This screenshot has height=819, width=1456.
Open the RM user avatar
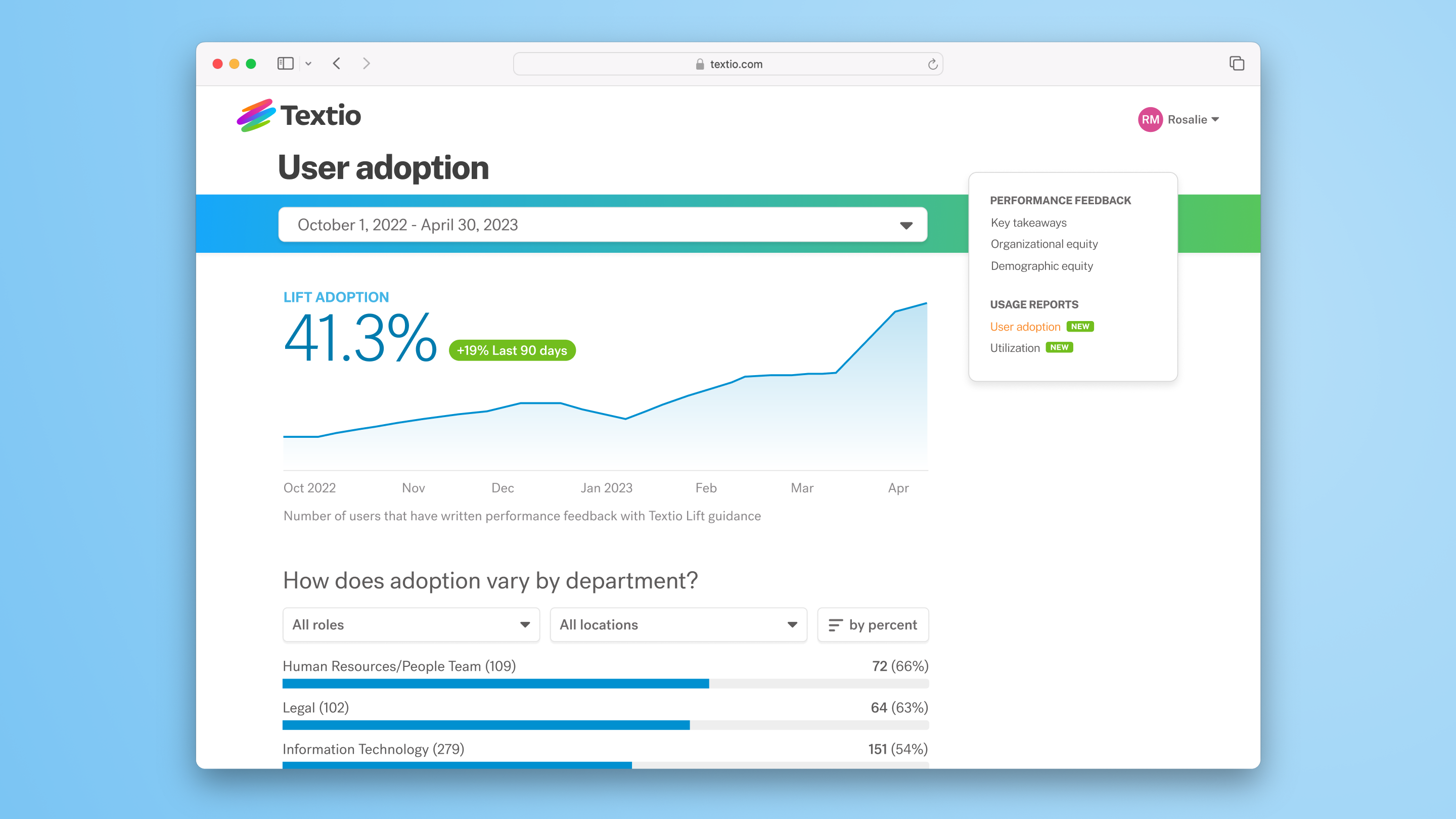pos(1150,119)
